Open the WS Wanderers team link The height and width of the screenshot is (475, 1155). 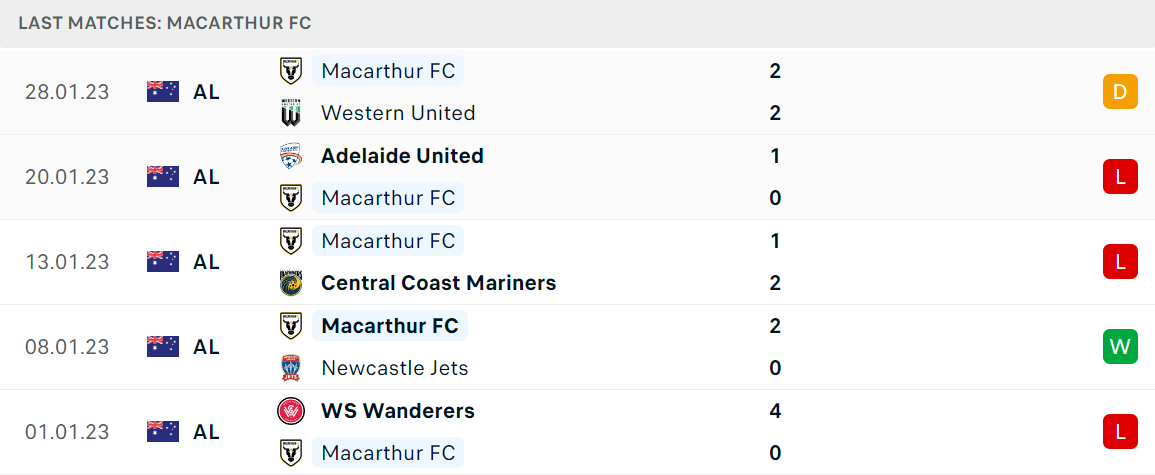click(398, 411)
